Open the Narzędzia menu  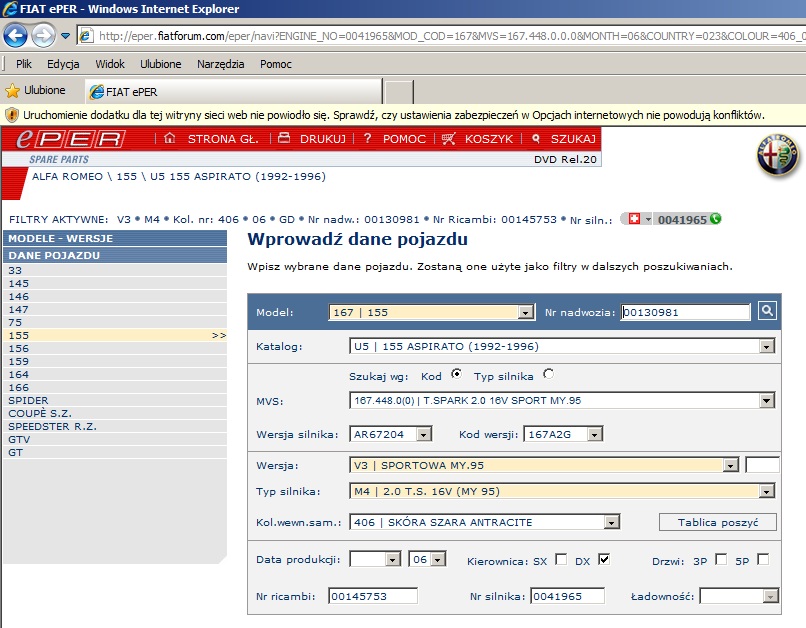point(221,64)
